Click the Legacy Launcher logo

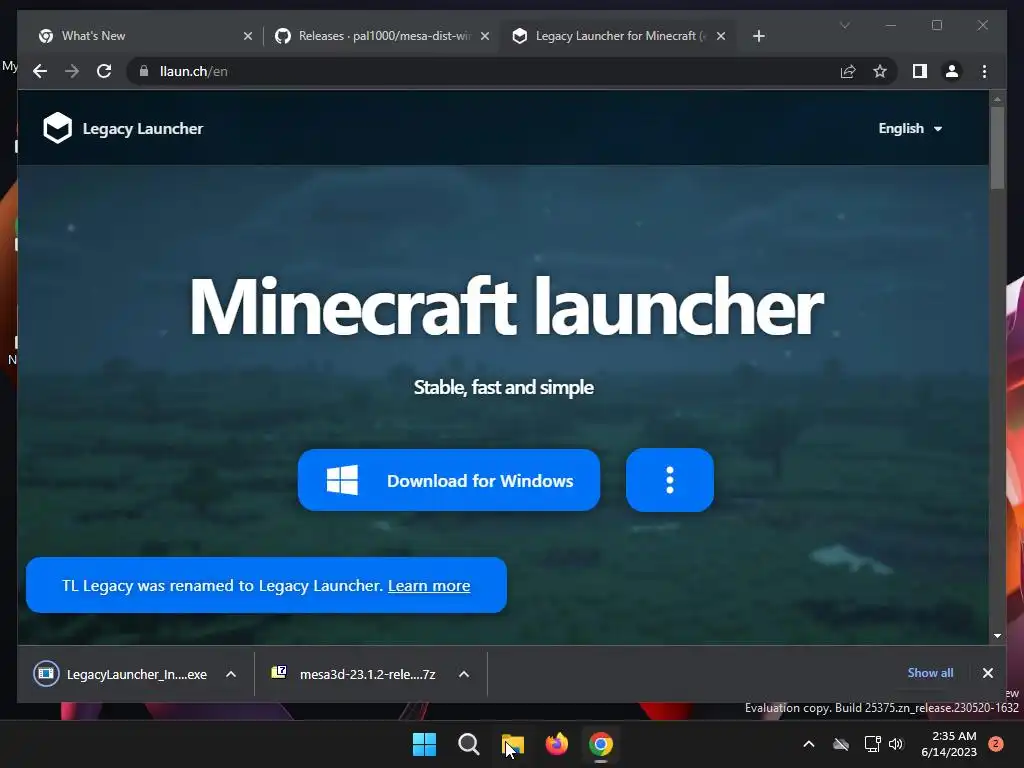(123, 128)
